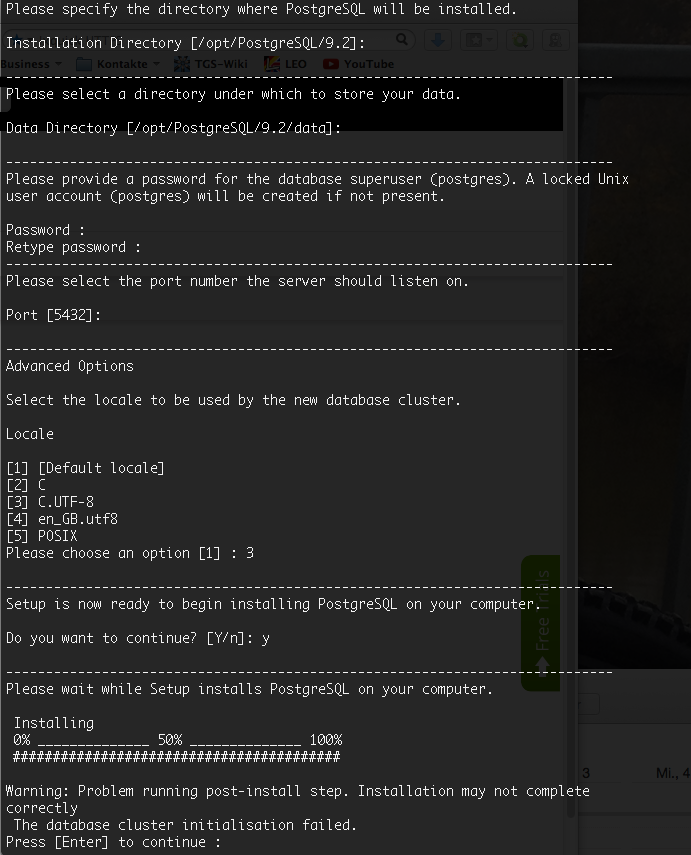This screenshot has height=855, width=691.
Task: Click 'Warning: Problem running post-install step' line
Action: pyautogui.click(x=298, y=791)
